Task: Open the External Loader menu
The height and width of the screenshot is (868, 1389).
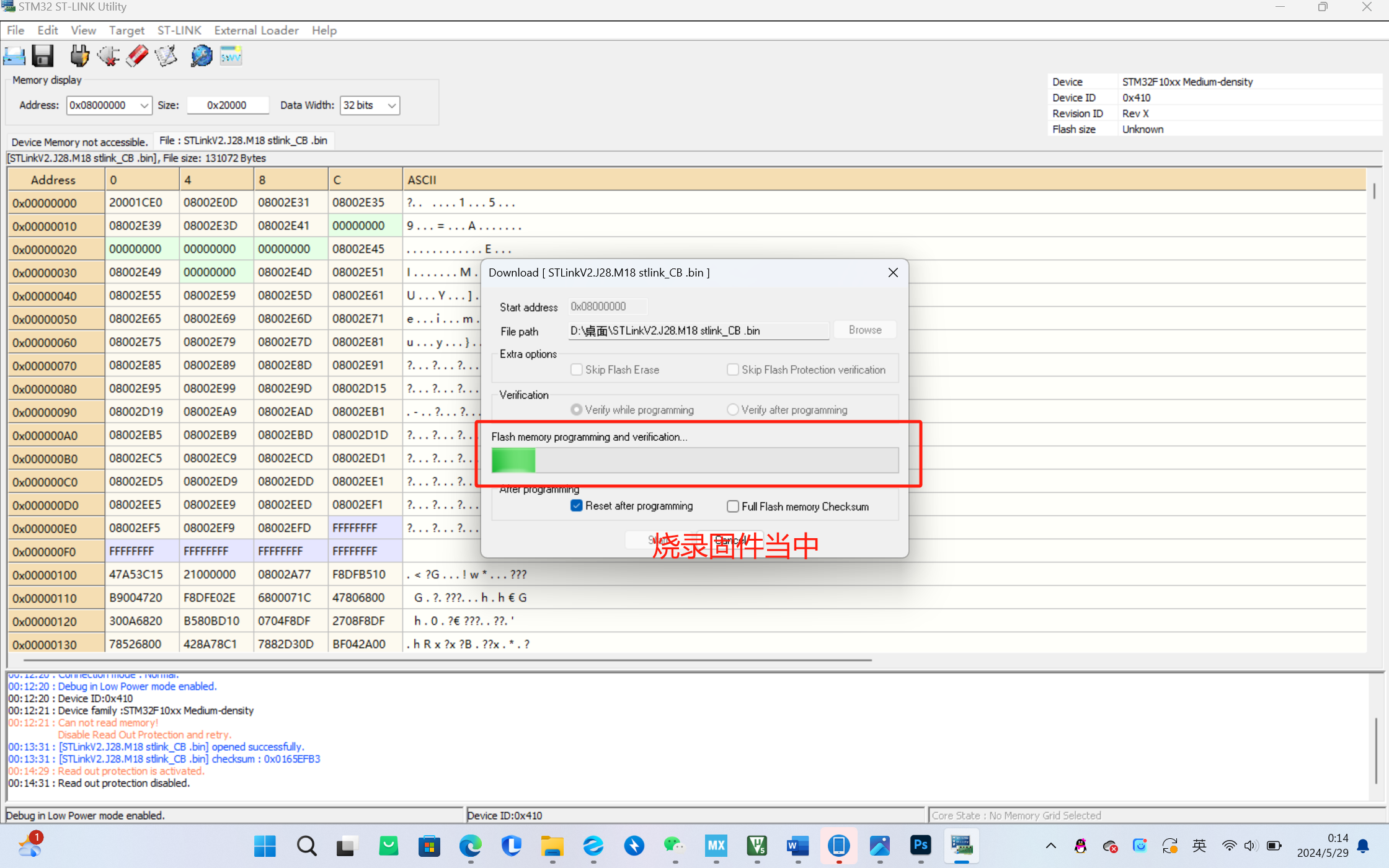Action: coord(256,30)
